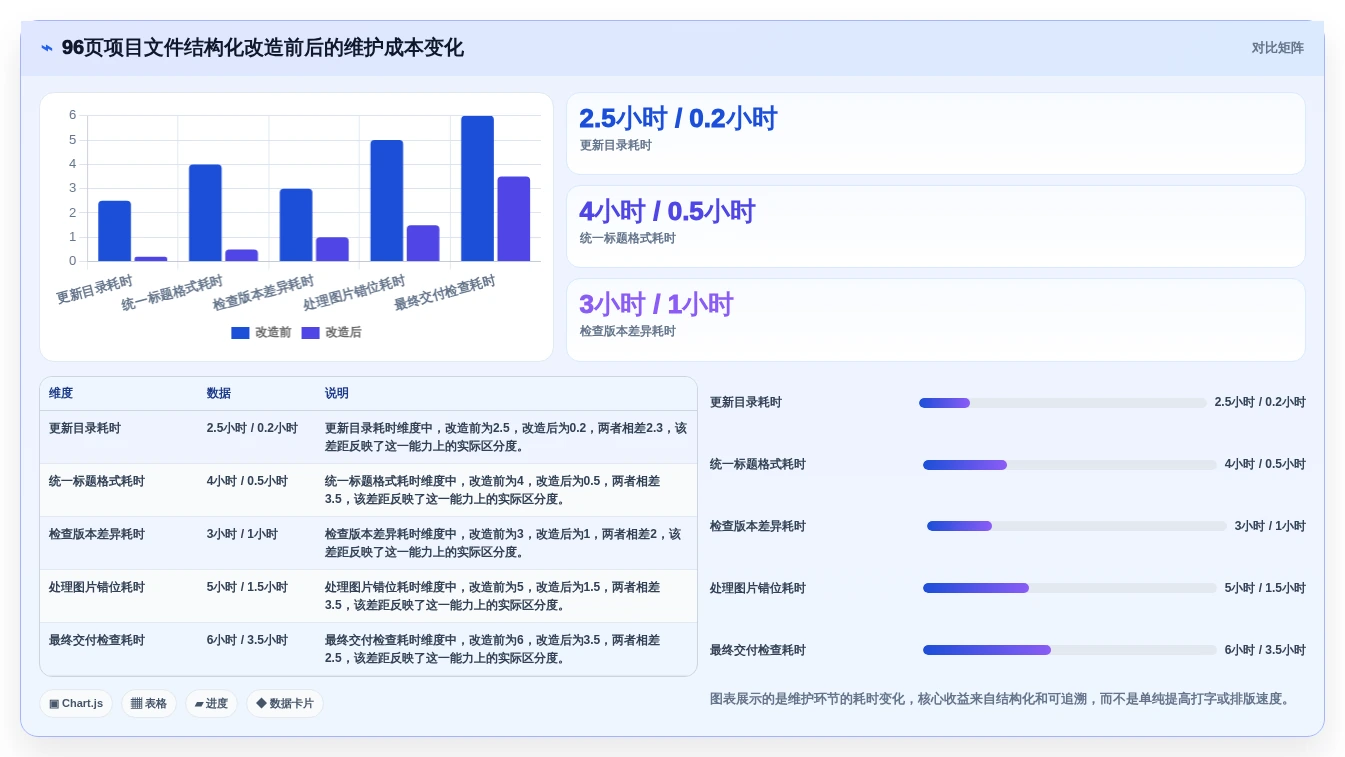Click progress value label 5小时 / 1.5小时
This screenshot has height=757, width=1345.
tap(1265, 588)
